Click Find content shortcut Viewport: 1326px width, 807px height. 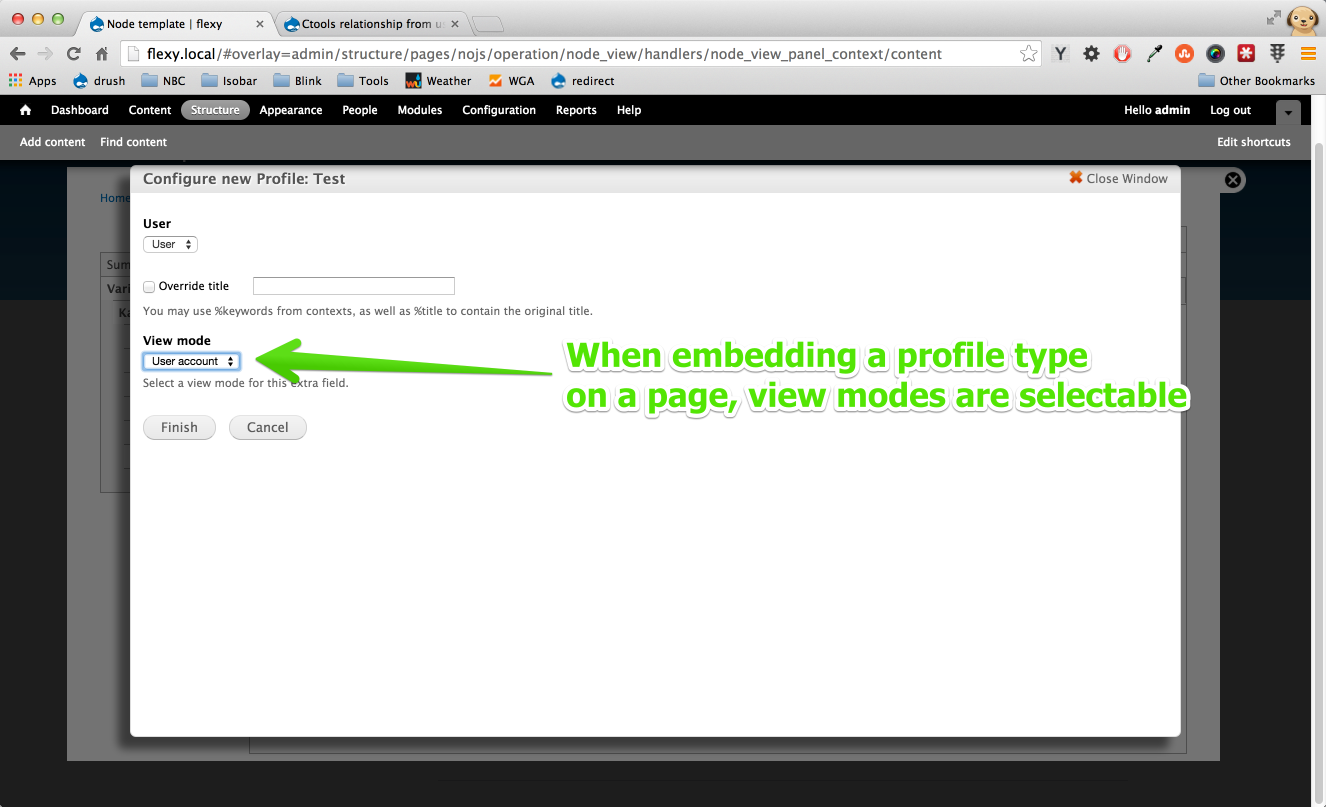[133, 142]
